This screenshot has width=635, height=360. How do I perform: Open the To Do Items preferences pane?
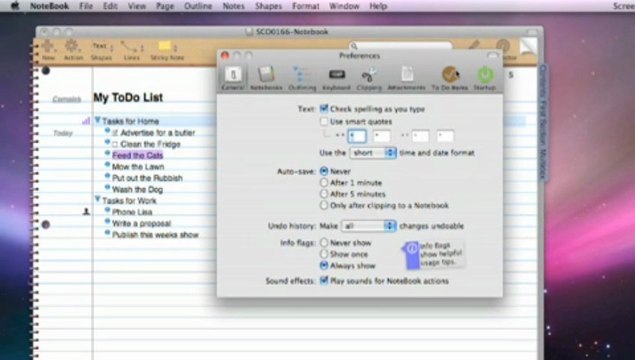click(x=450, y=78)
